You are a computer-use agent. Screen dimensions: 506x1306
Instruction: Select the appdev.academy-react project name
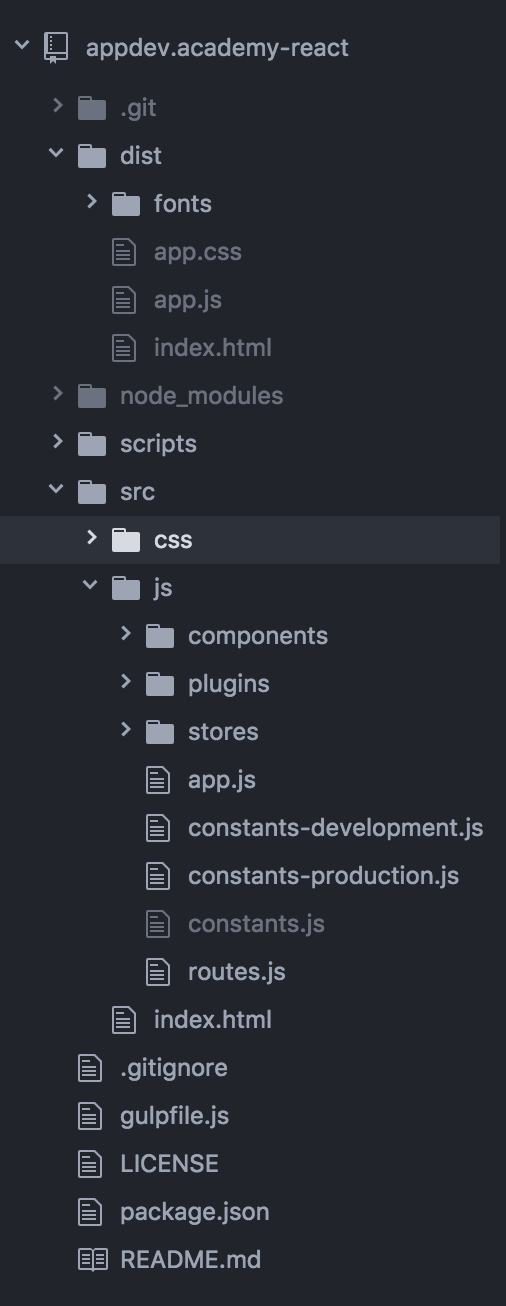pos(218,48)
